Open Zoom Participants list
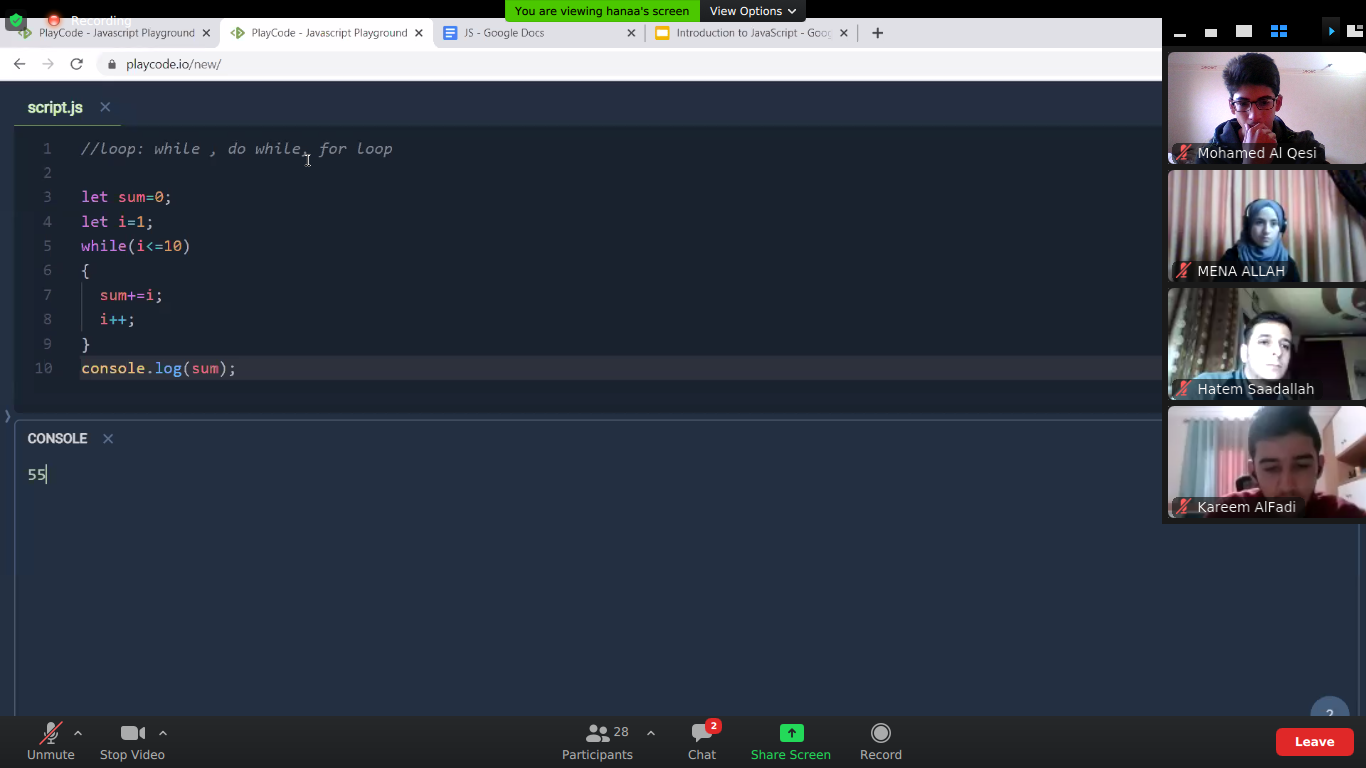 coord(597,742)
